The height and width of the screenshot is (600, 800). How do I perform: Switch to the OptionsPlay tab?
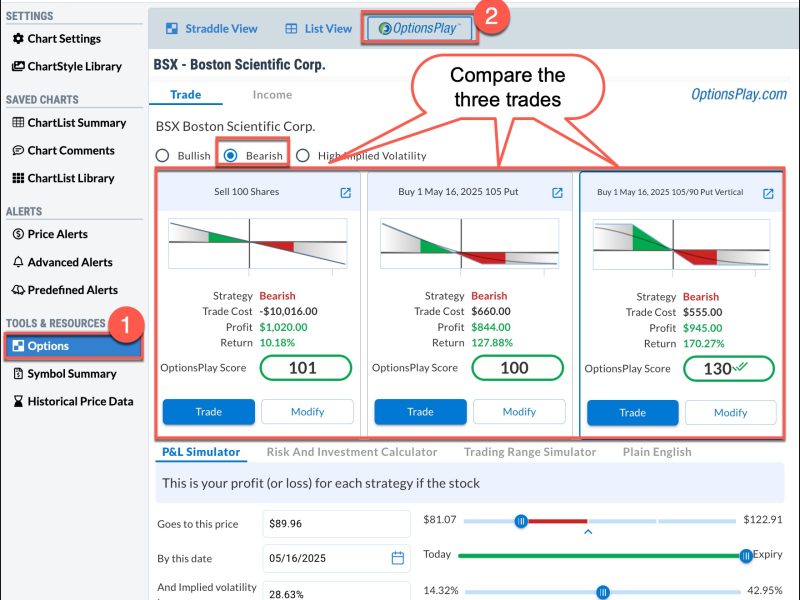[x=419, y=29]
